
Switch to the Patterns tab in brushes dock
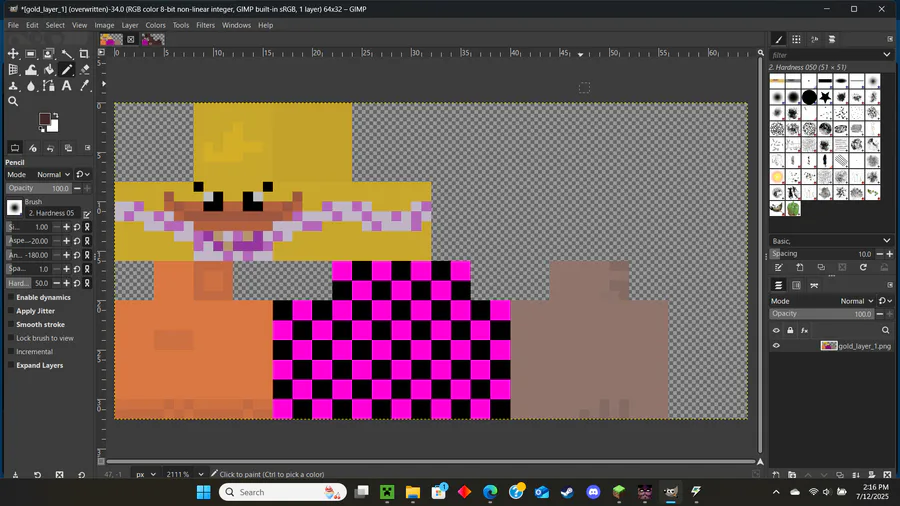(796, 39)
